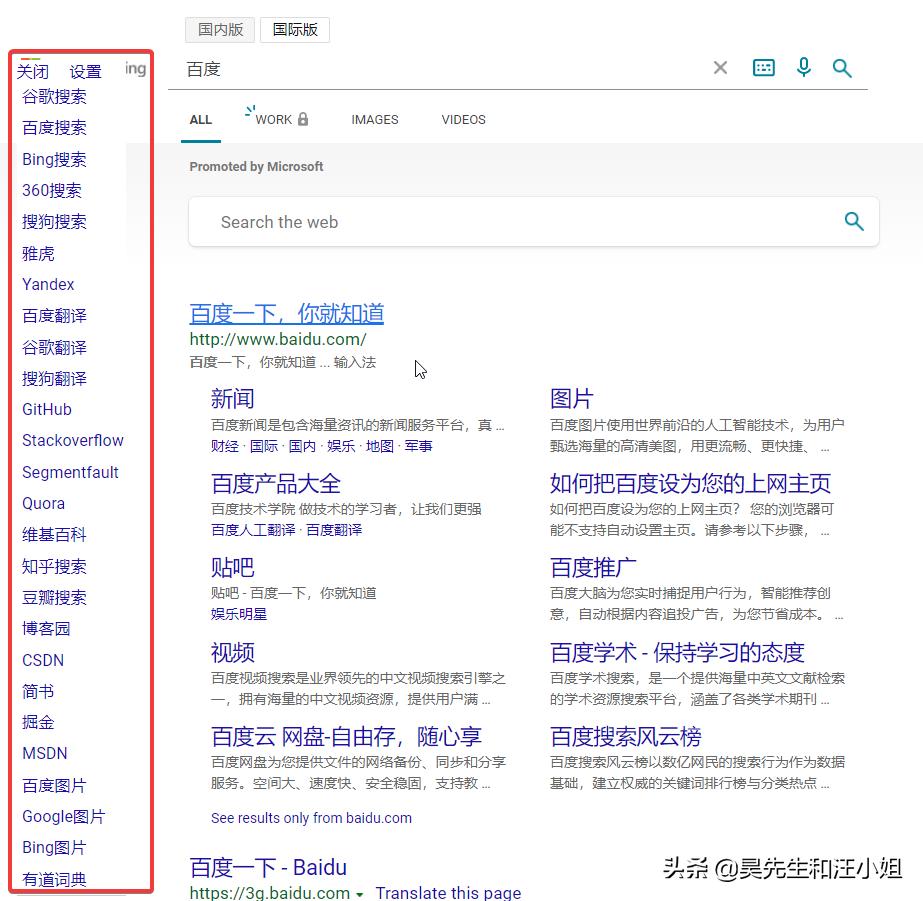Select the ALL results tab
This screenshot has width=923, height=901.
point(201,119)
